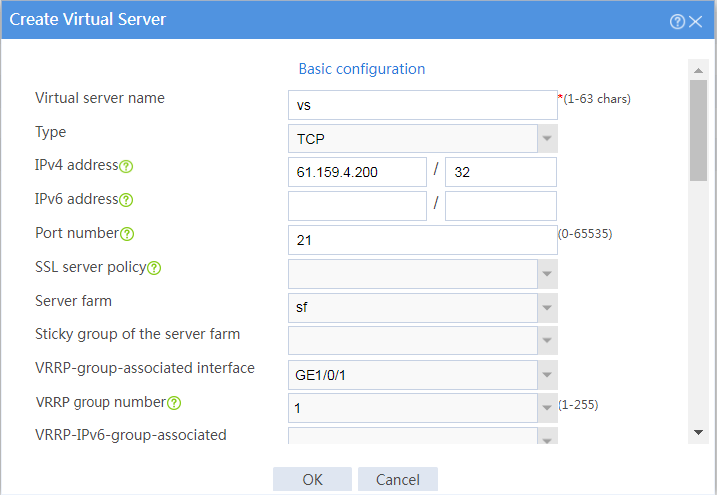Viewport: 717px width, 495px height.
Task: Click the IPv4 mask length field 32
Action: click(x=501, y=172)
